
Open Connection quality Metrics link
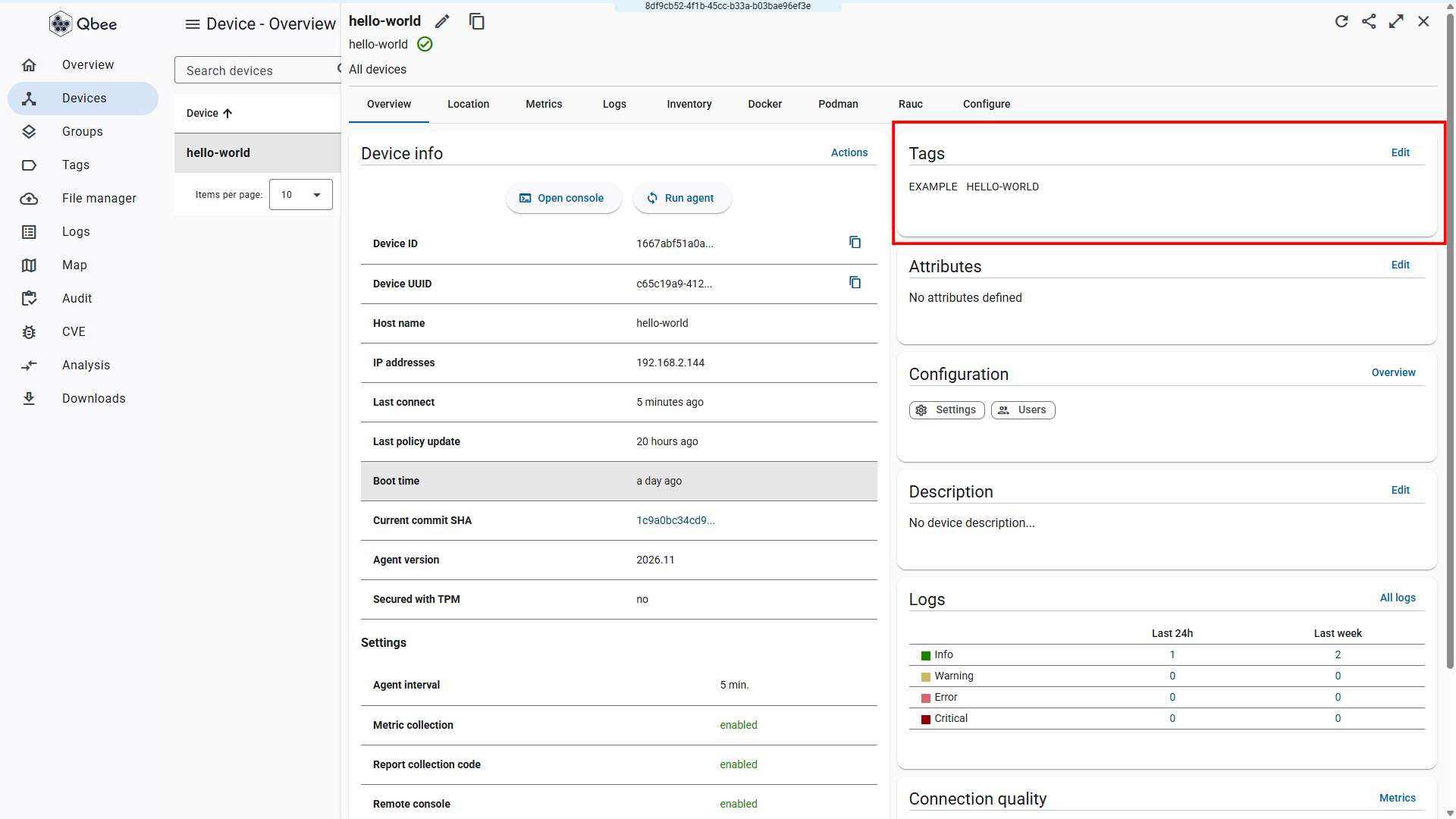point(1397,798)
